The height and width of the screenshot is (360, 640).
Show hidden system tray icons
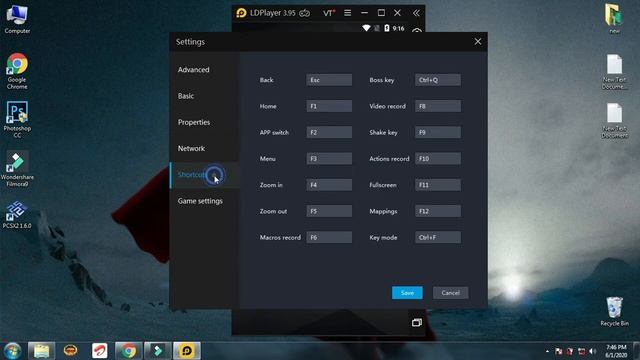click(547, 351)
